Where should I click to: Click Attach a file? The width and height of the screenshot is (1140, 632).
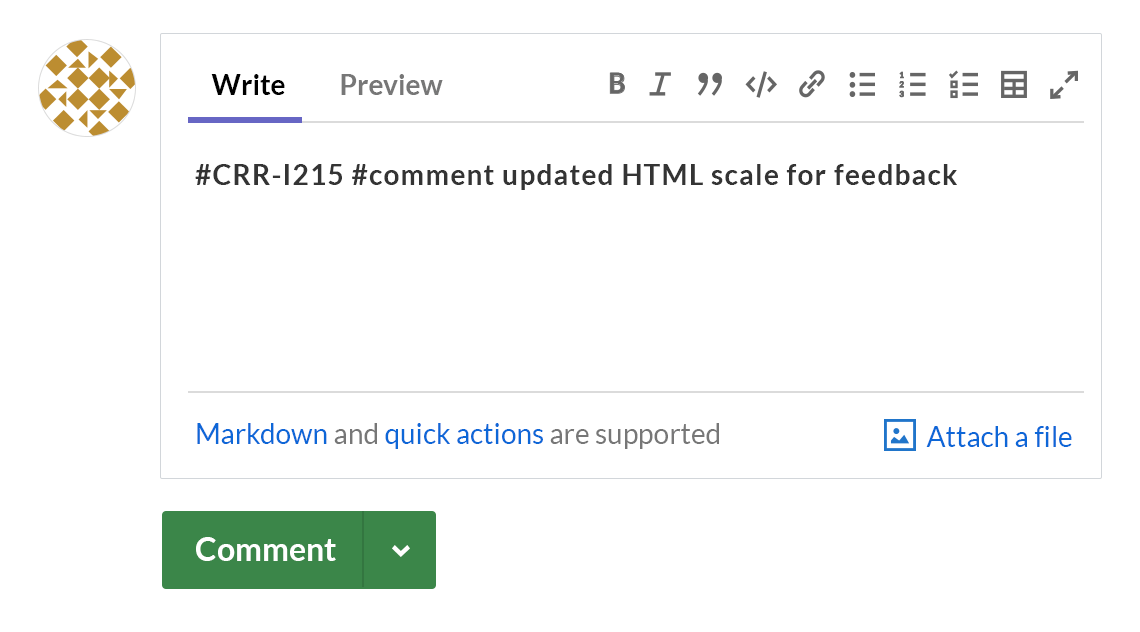pos(999,437)
